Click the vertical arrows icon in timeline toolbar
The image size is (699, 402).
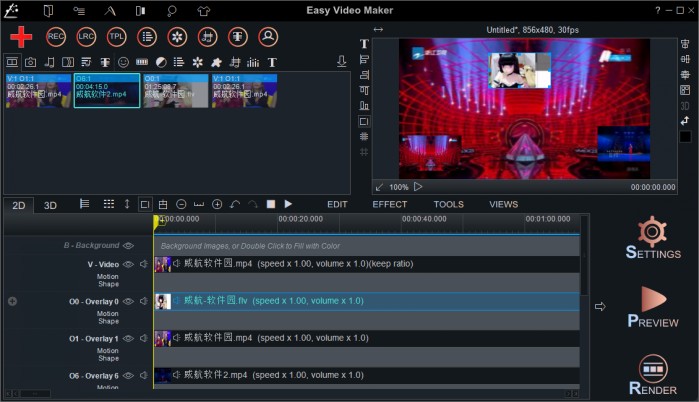[x=127, y=204]
